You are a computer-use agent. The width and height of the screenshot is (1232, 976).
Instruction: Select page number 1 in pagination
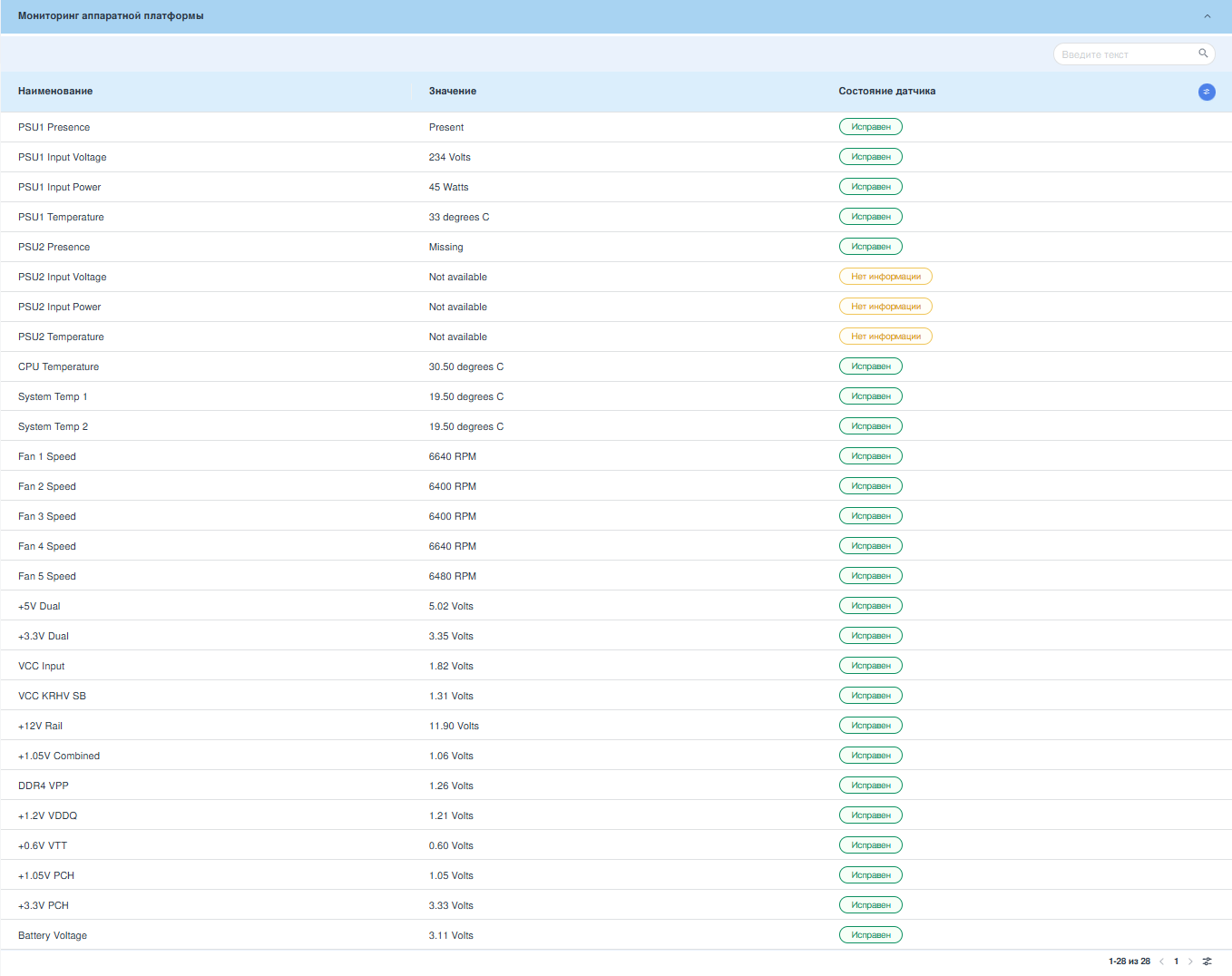[x=1176, y=961]
